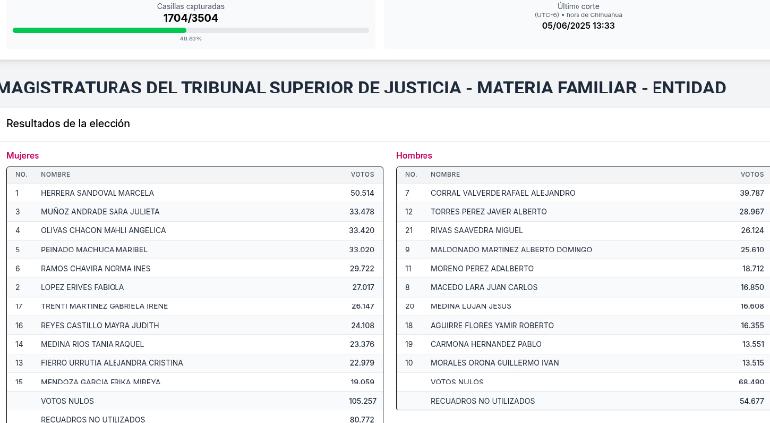Click the VOTOS column header in Mujeres table

pyautogui.click(x=362, y=174)
